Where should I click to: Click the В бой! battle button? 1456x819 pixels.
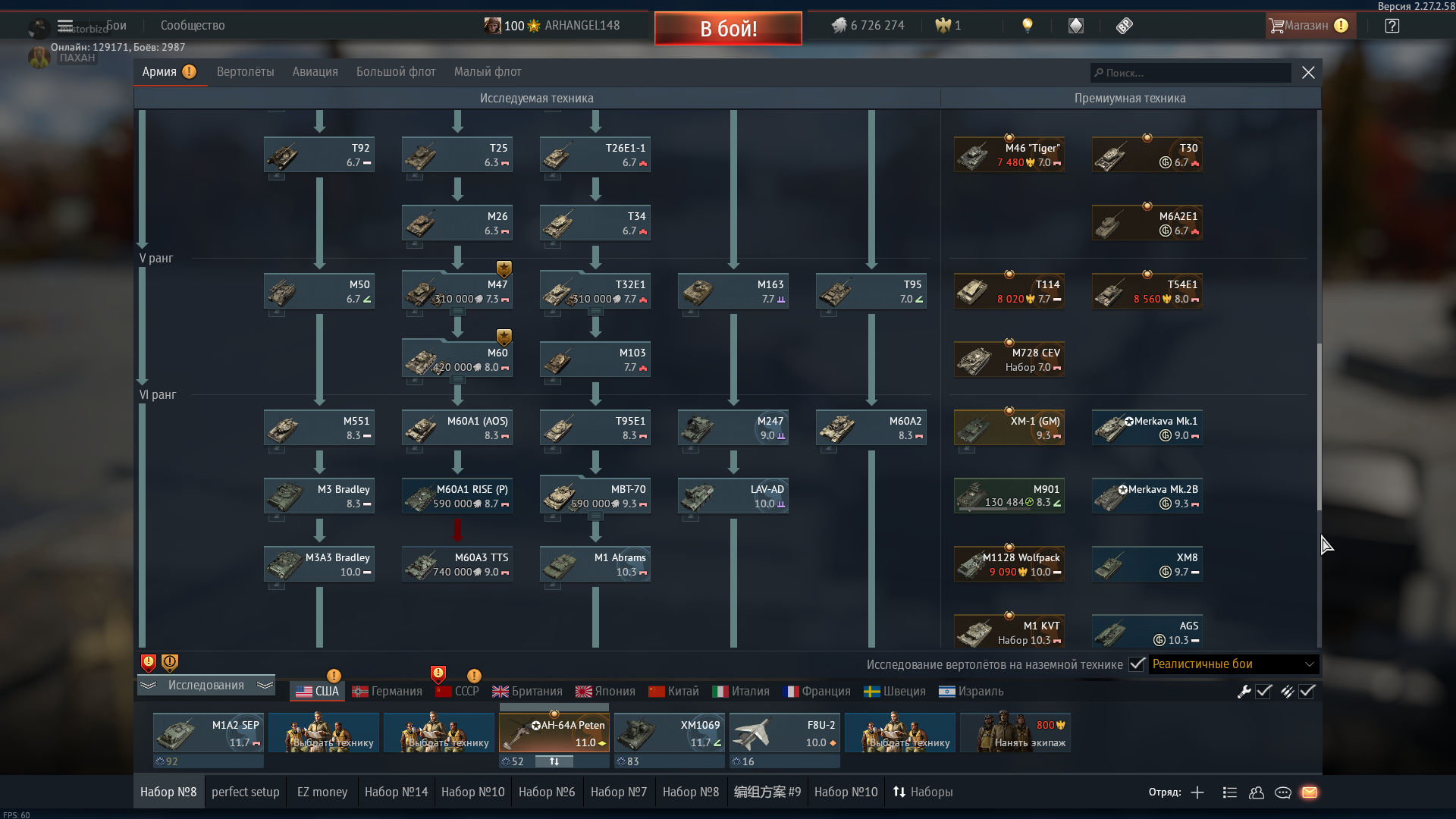(x=728, y=29)
